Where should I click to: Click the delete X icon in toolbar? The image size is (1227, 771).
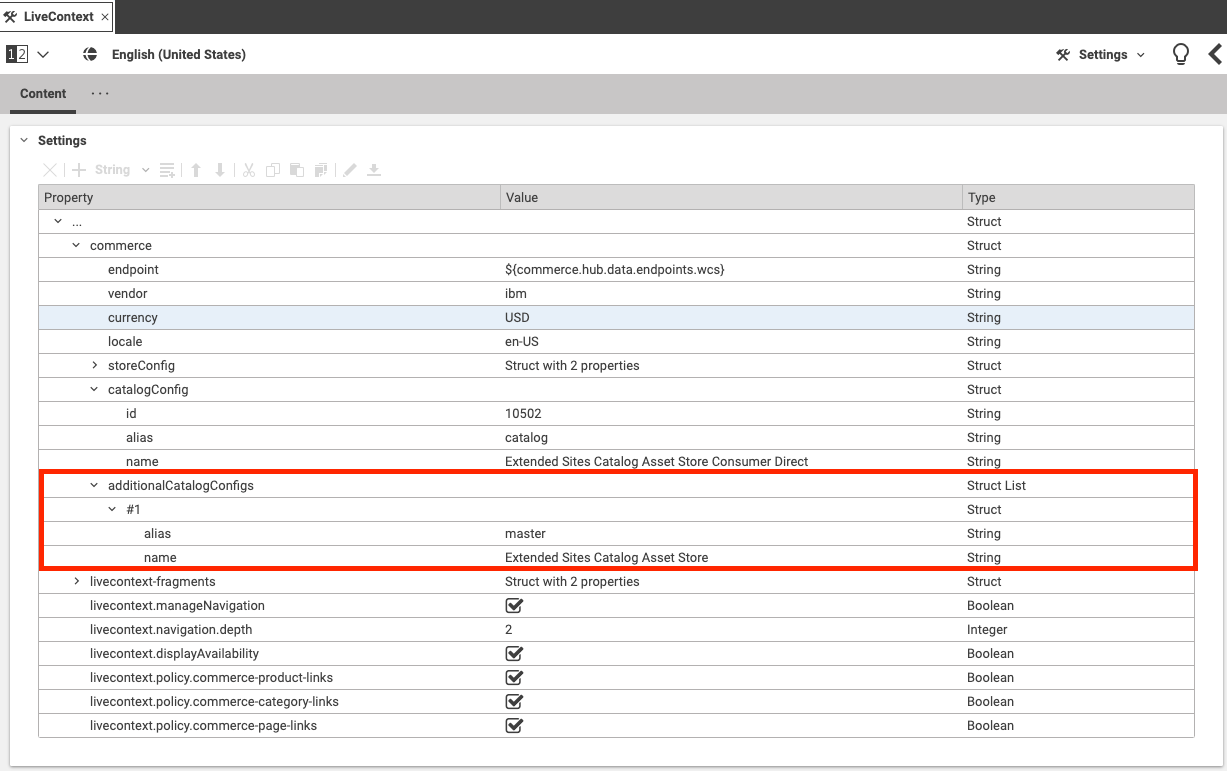(x=49, y=170)
